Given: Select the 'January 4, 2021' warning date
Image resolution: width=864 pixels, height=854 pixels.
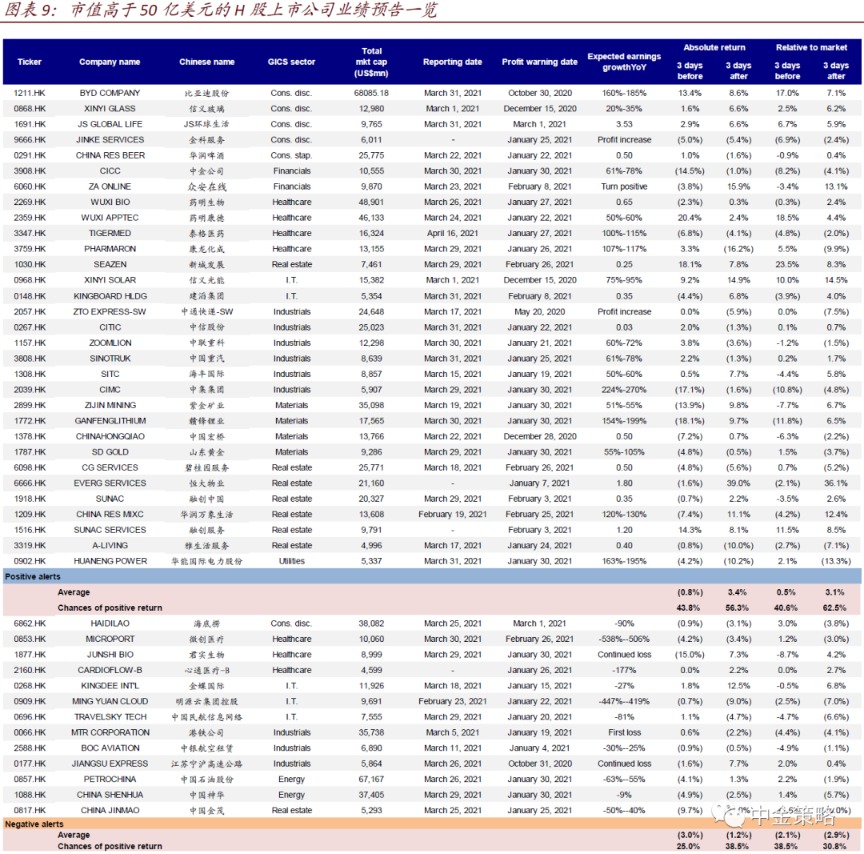Looking at the screenshot, I should click(x=540, y=748).
